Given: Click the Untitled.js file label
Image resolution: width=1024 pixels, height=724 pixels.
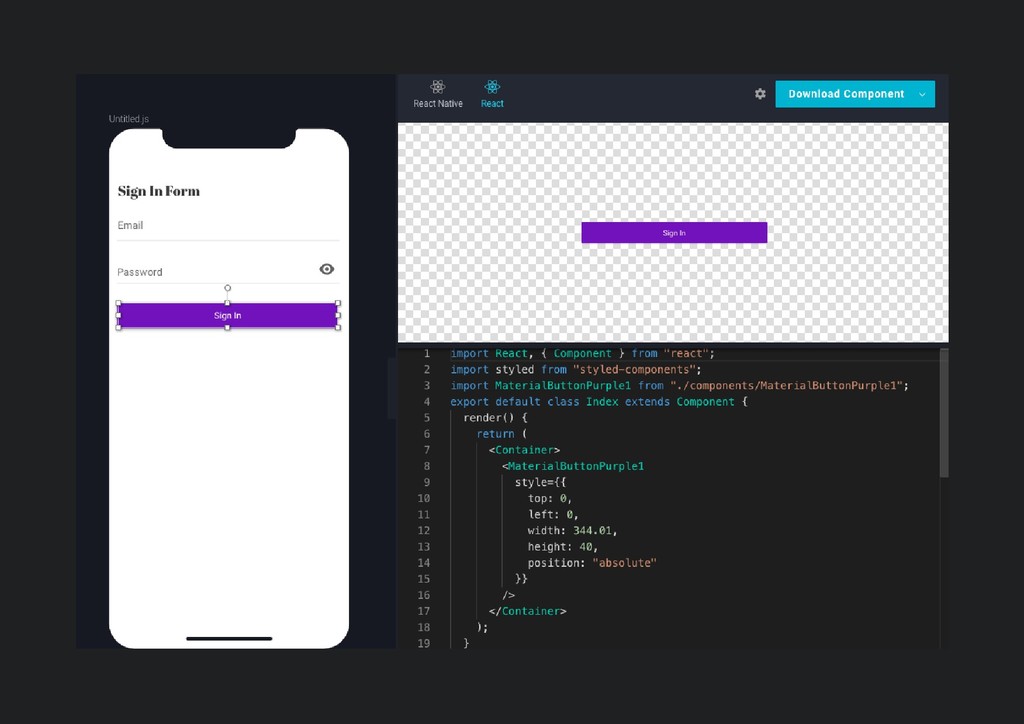Looking at the screenshot, I should pyautogui.click(x=129, y=119).
